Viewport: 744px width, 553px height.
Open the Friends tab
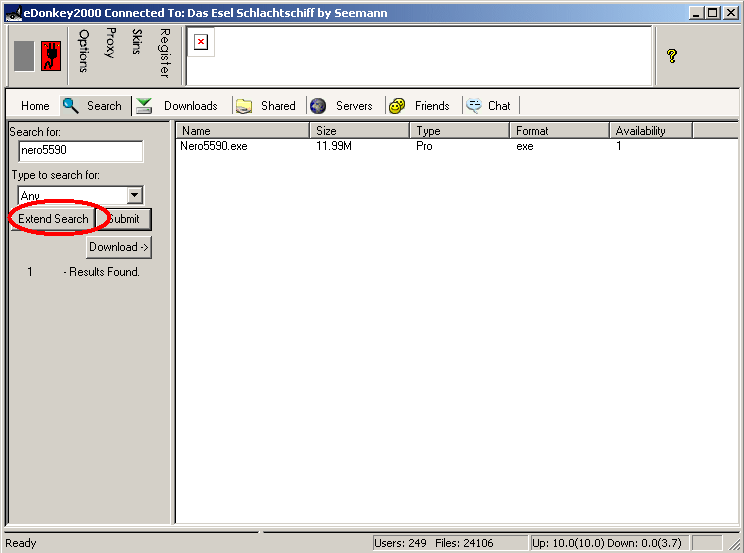[x=432, y=106]
